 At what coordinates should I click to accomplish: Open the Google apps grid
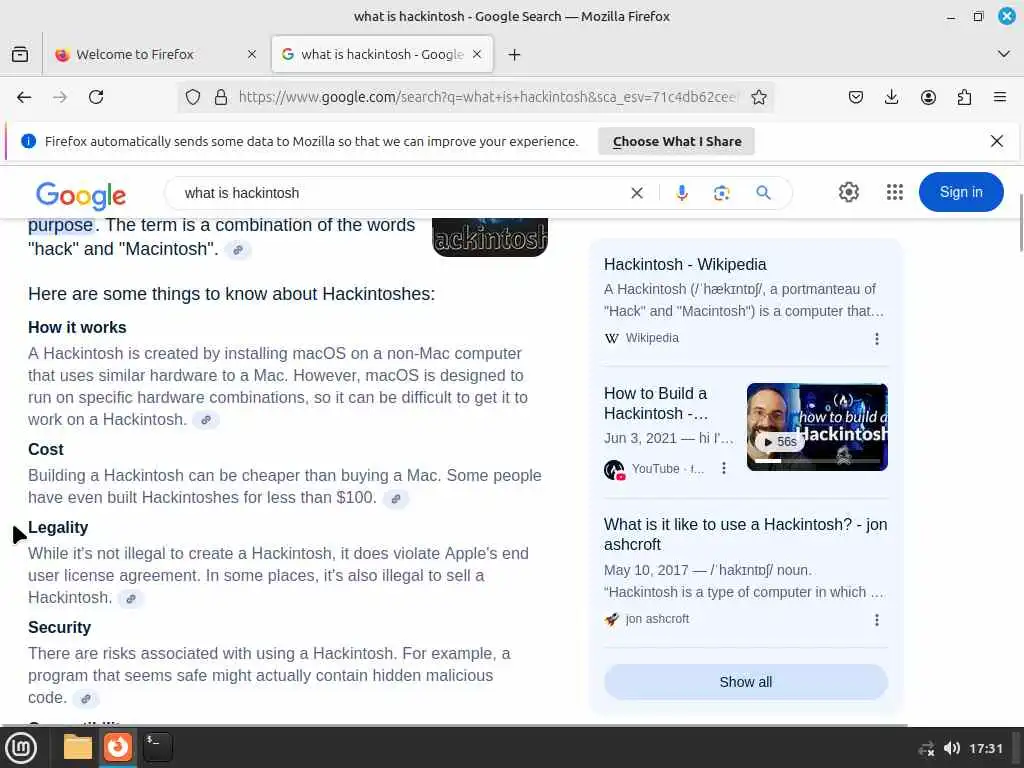[895, 192]
